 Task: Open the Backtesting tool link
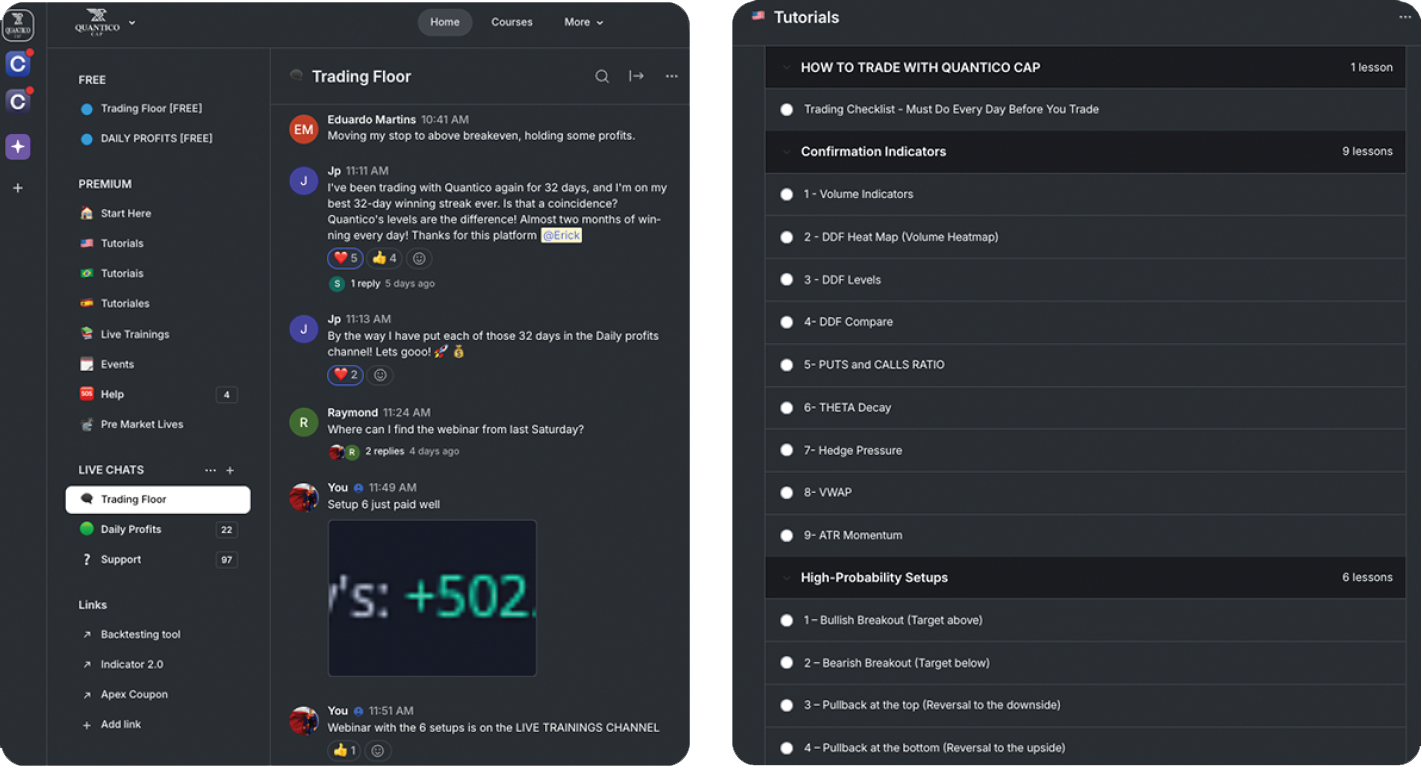click(x=140, y=635)
